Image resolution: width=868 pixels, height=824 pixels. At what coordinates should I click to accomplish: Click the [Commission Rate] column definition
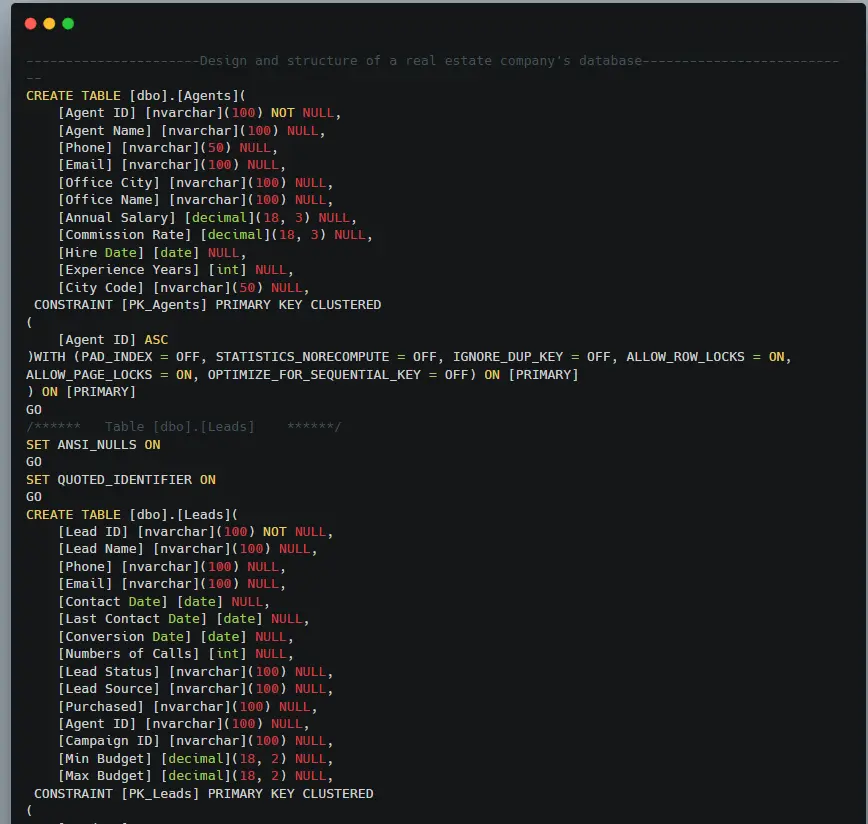[x=215, y=235]
